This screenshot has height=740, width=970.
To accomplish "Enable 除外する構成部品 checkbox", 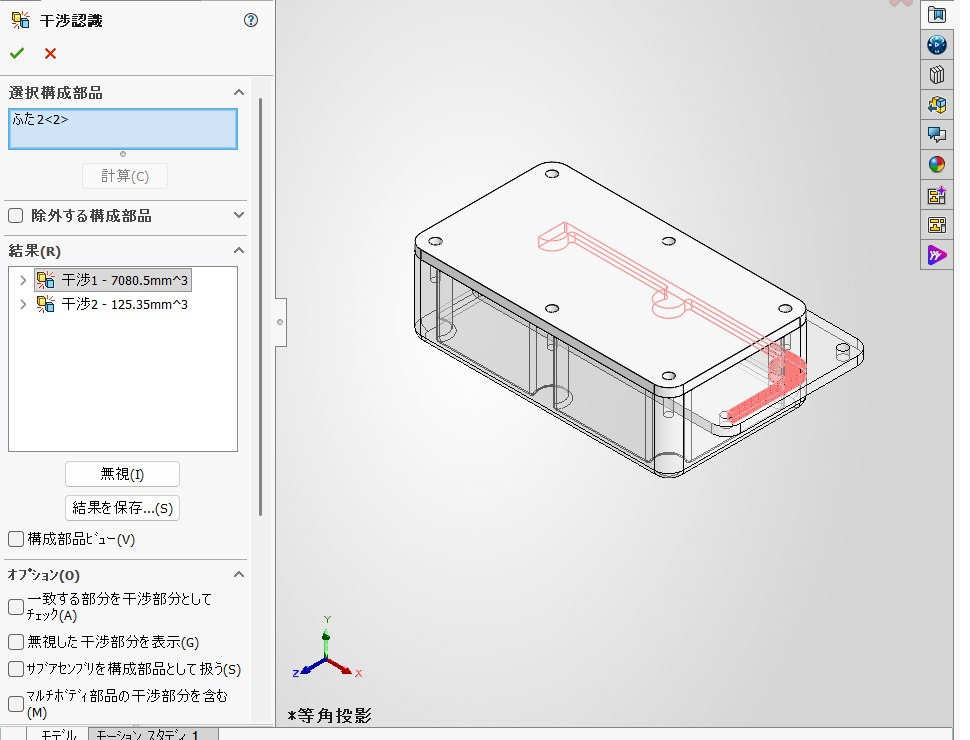I will (x=16, y=215).
